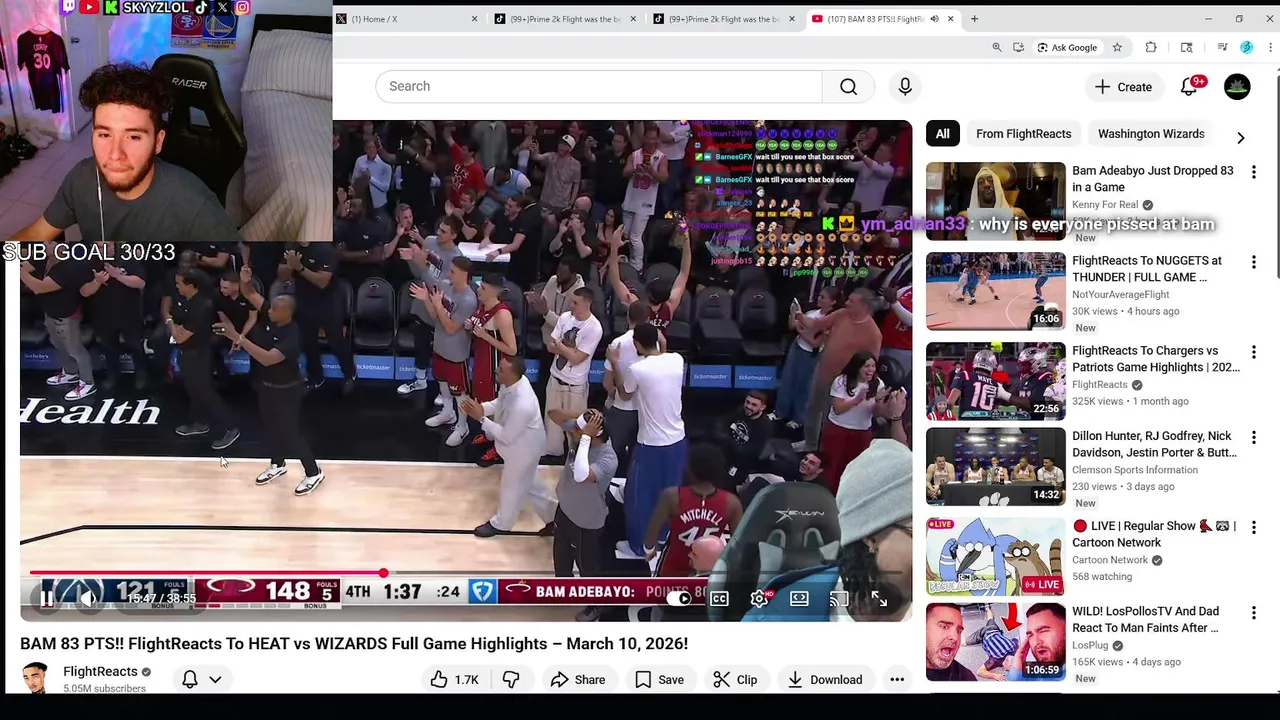Open more actions (three dots) beside Download
Screen dimensions: 1280x720
tap(897, 680)
